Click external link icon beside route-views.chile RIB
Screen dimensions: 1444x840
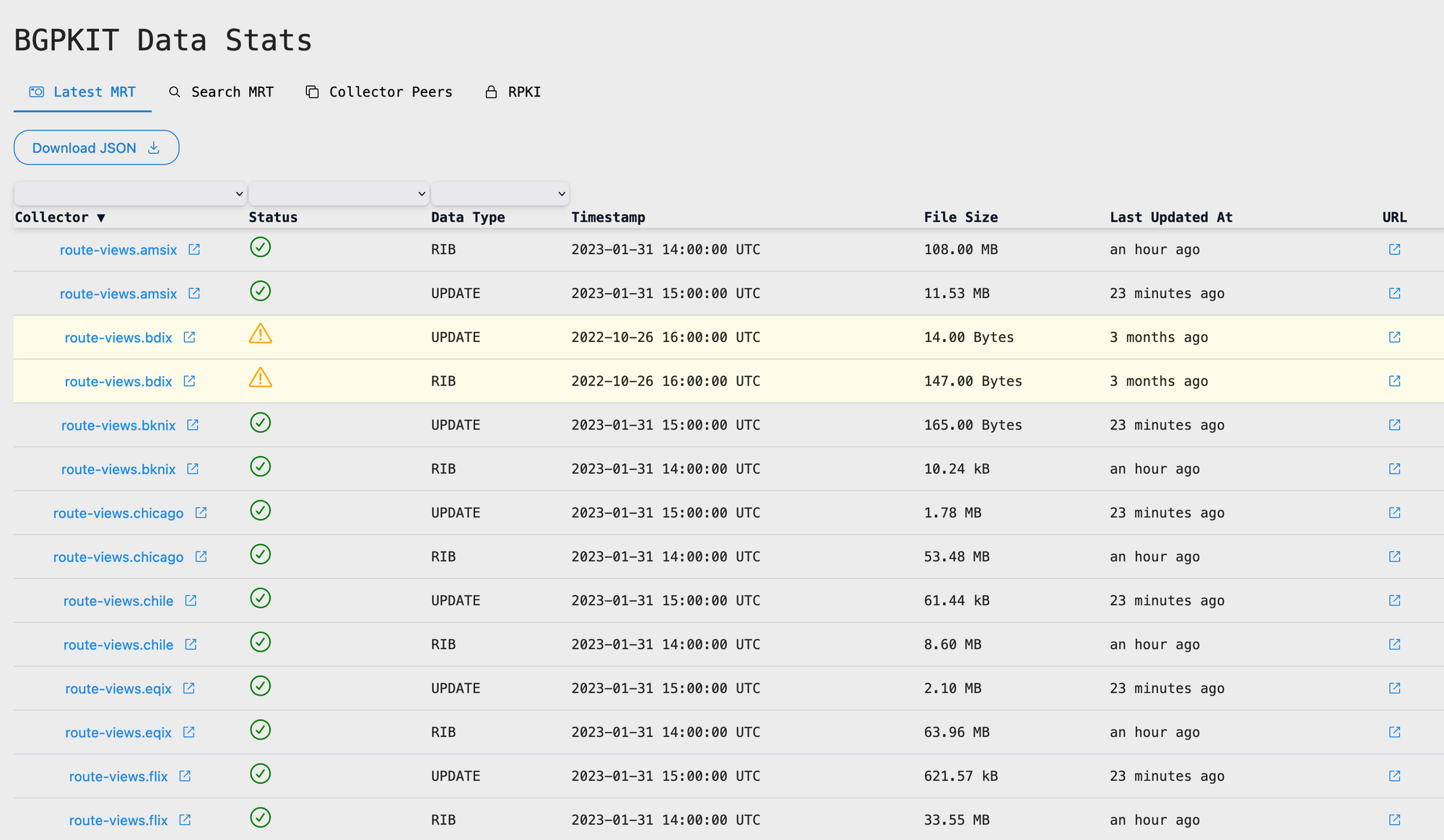pos(191,644)
